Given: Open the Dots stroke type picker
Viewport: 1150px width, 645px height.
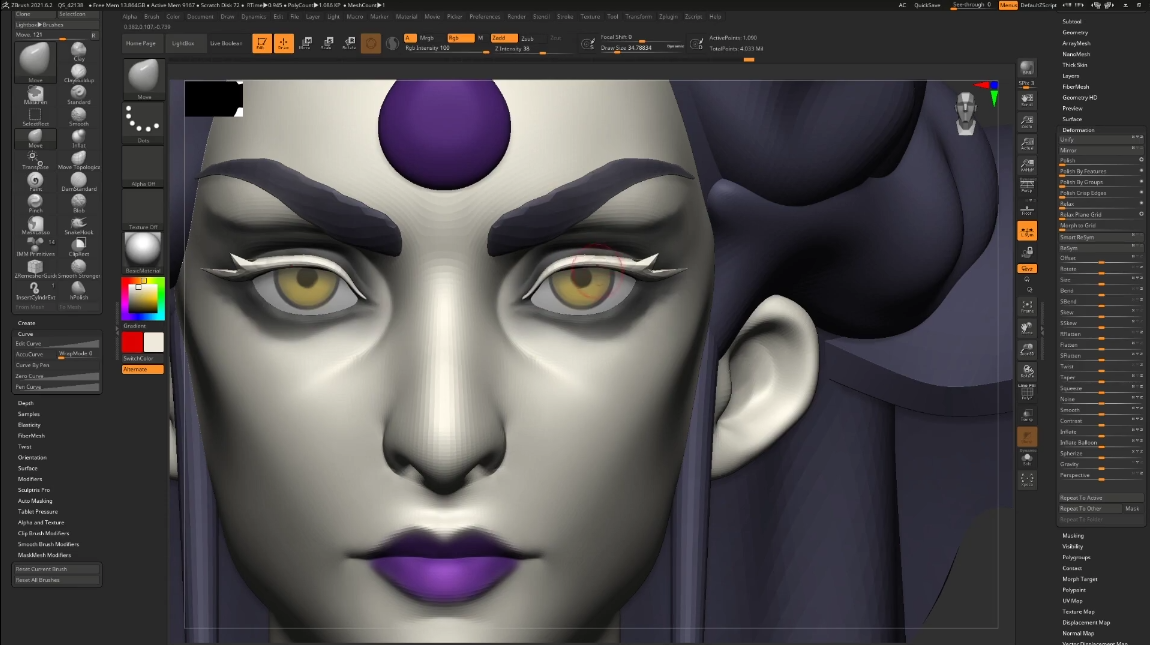Looking at the screenshot, I should click(x=143, y=123).
